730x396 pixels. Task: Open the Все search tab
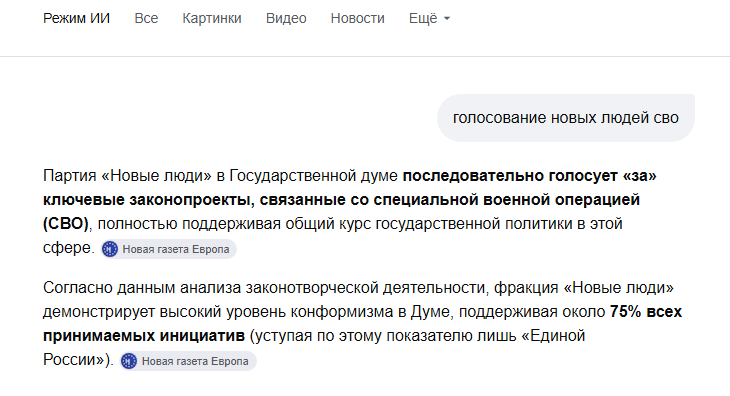(146, 19)
